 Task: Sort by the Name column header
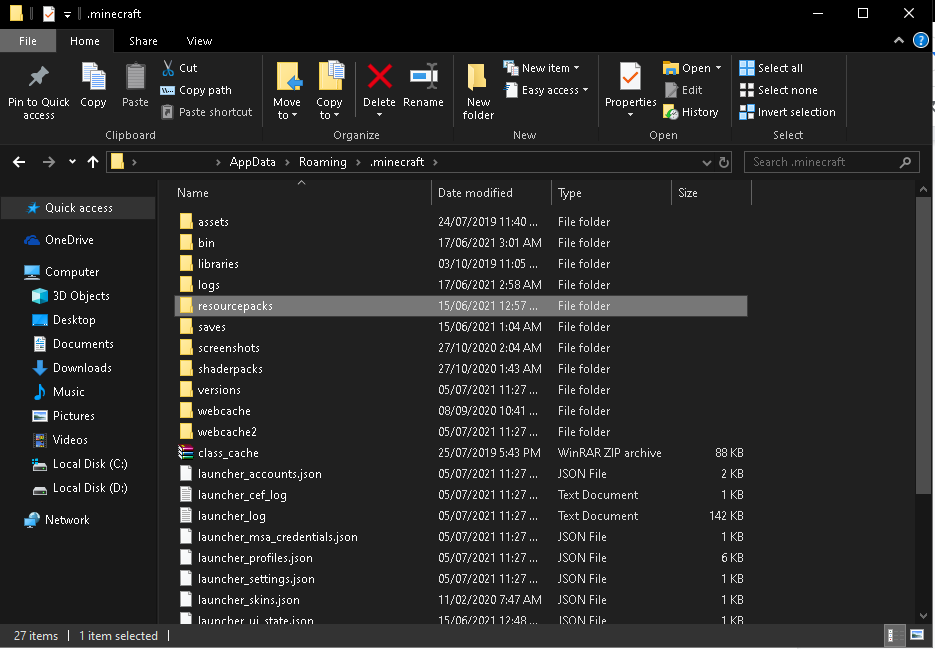[302, 193]
